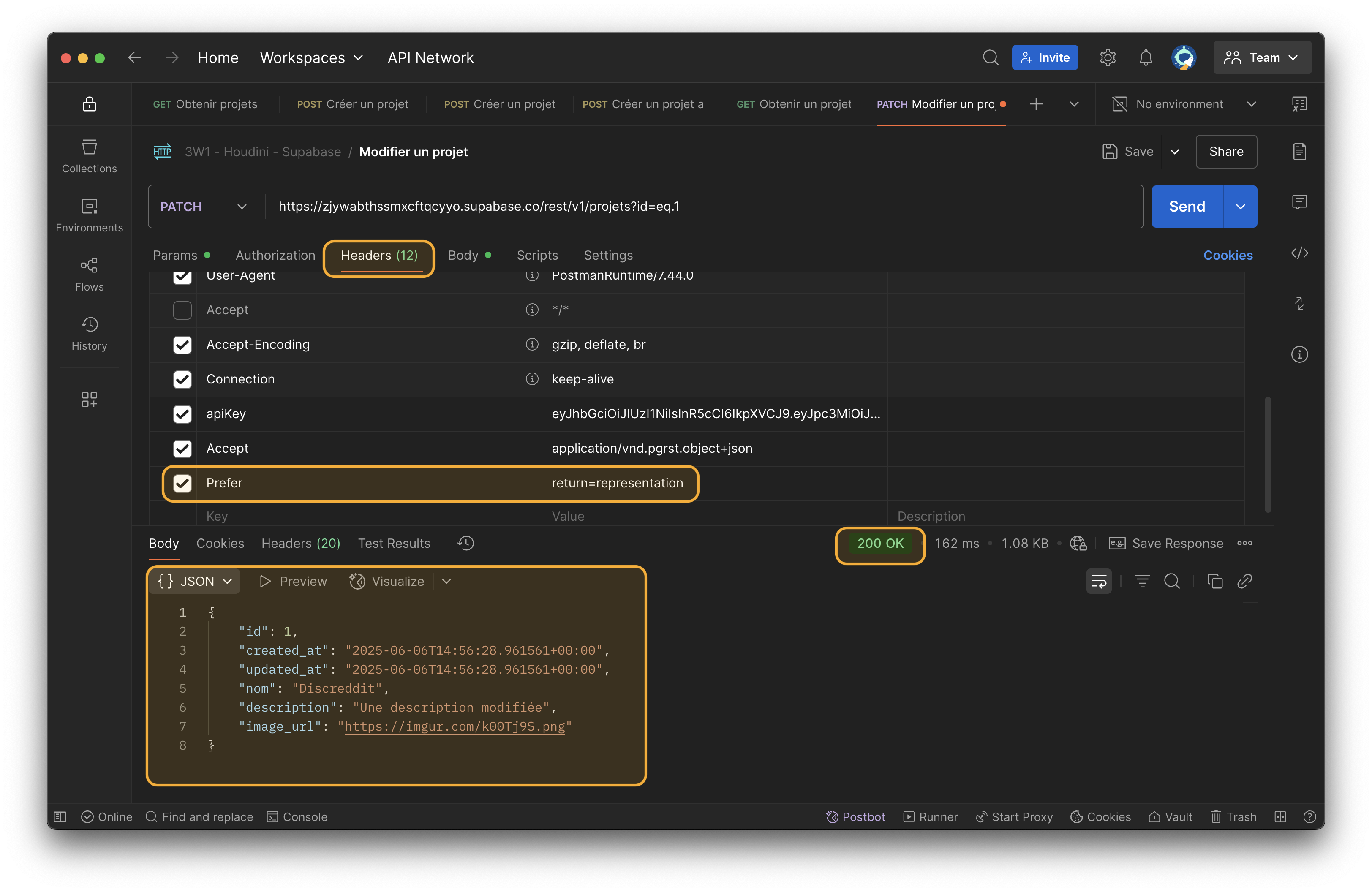Open the environment quick look icon
This screenshot has width=1372, height=892.
click(x=1299, y=104)
